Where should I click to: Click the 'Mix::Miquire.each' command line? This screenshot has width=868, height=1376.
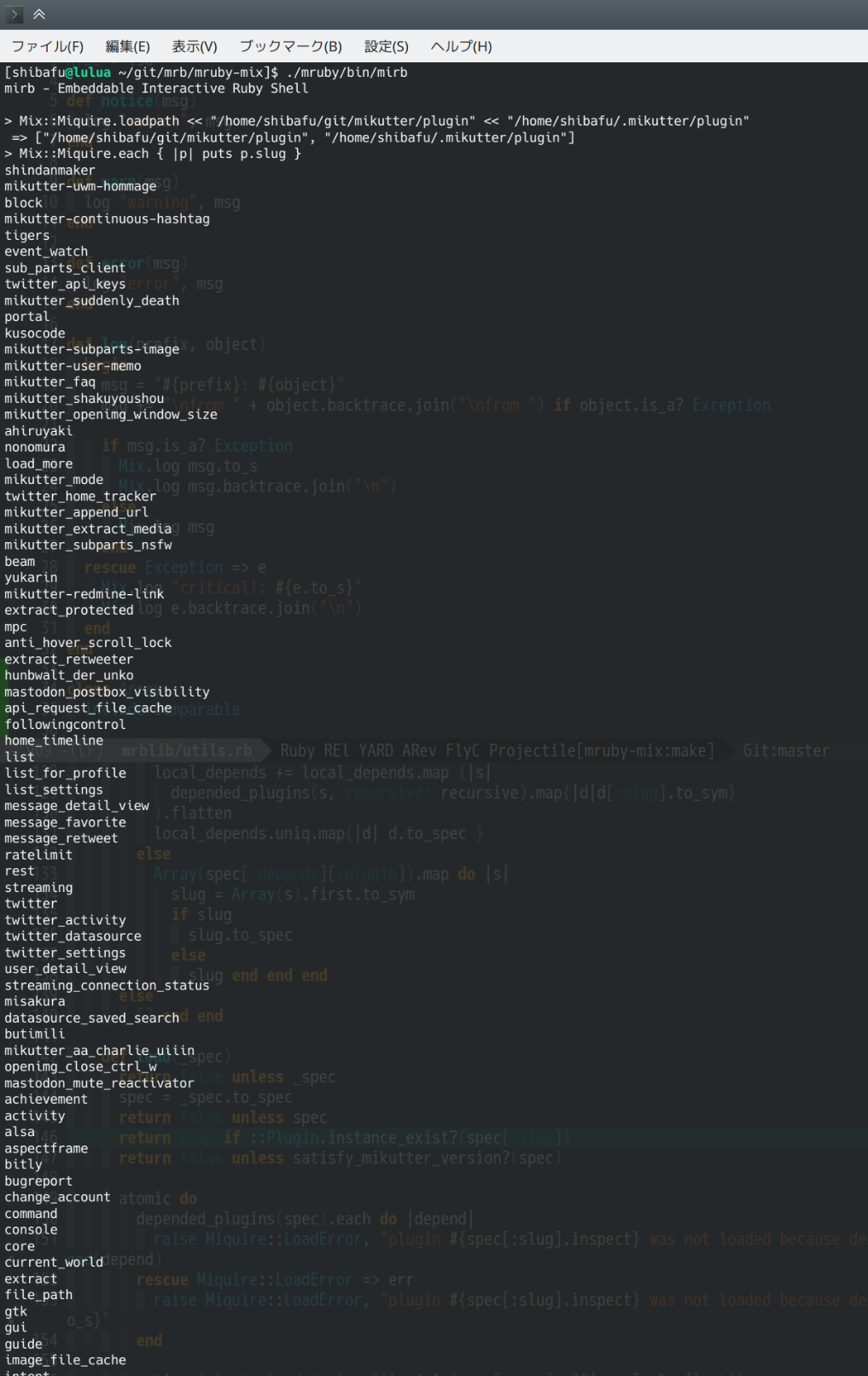click(x=154, y=154)
